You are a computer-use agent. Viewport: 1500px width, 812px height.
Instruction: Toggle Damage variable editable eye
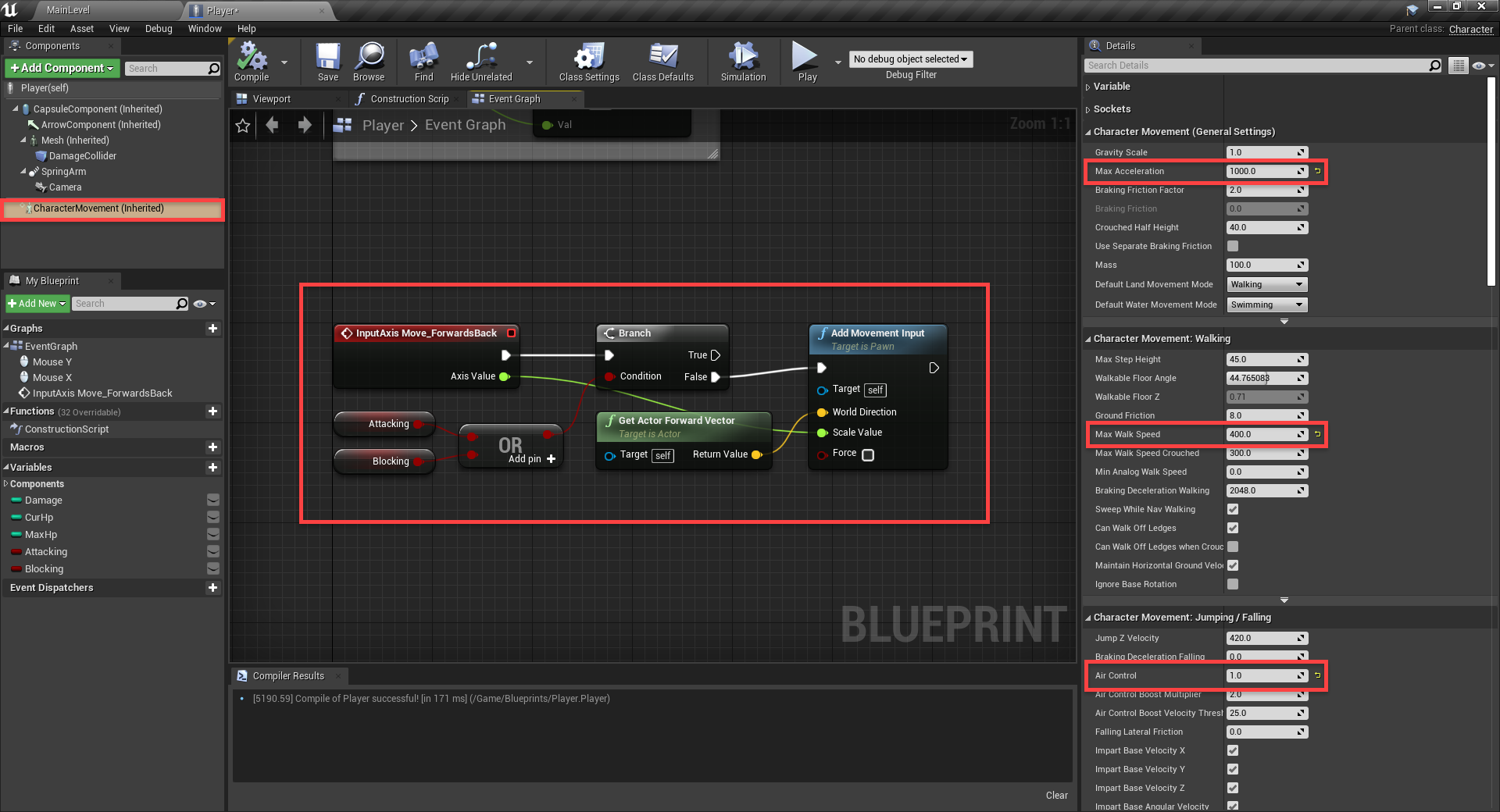[x=212, y=500]
